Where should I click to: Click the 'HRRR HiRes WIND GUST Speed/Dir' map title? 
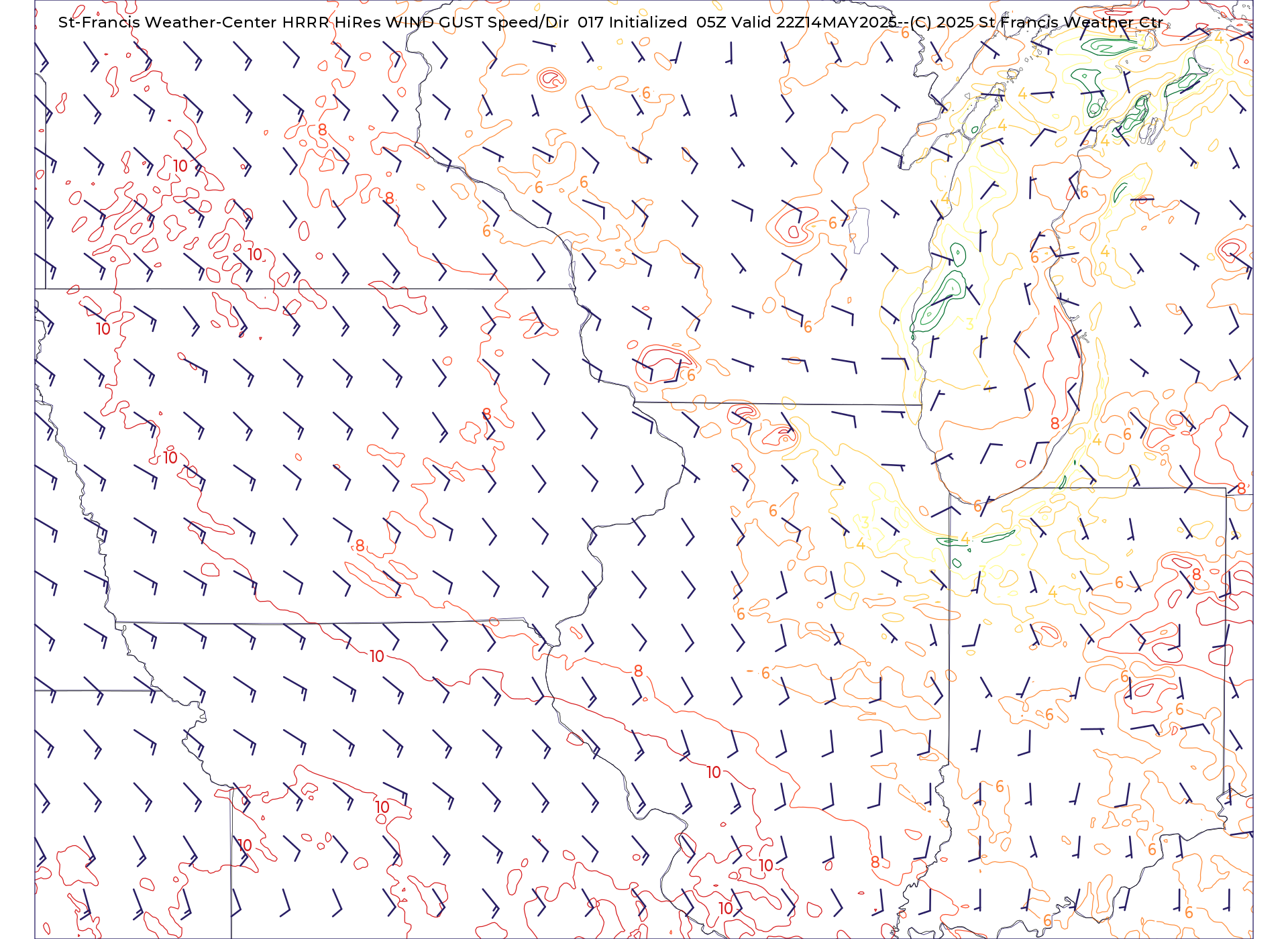[425, 22]
